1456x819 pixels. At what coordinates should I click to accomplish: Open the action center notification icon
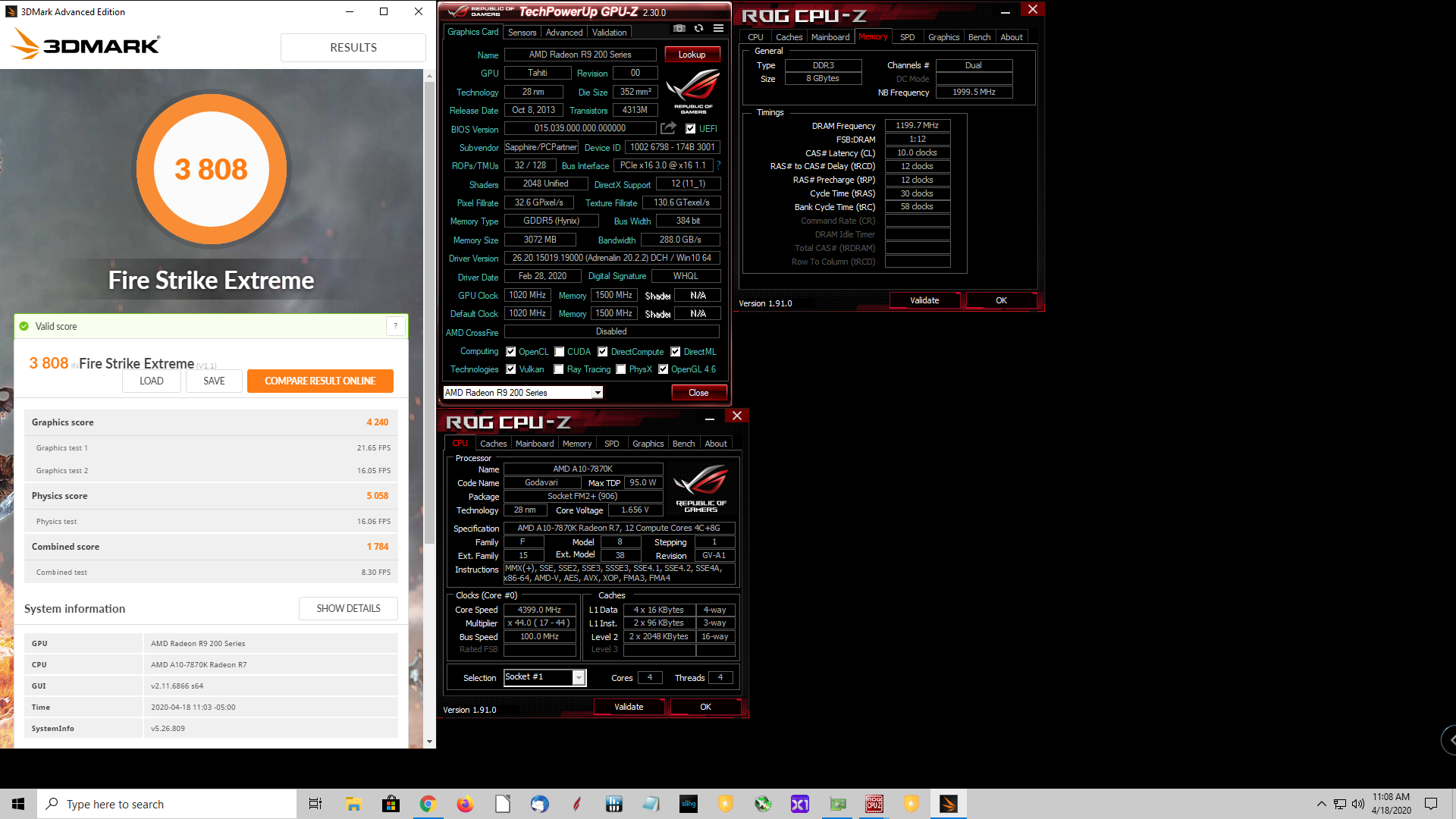[1431, 804]
